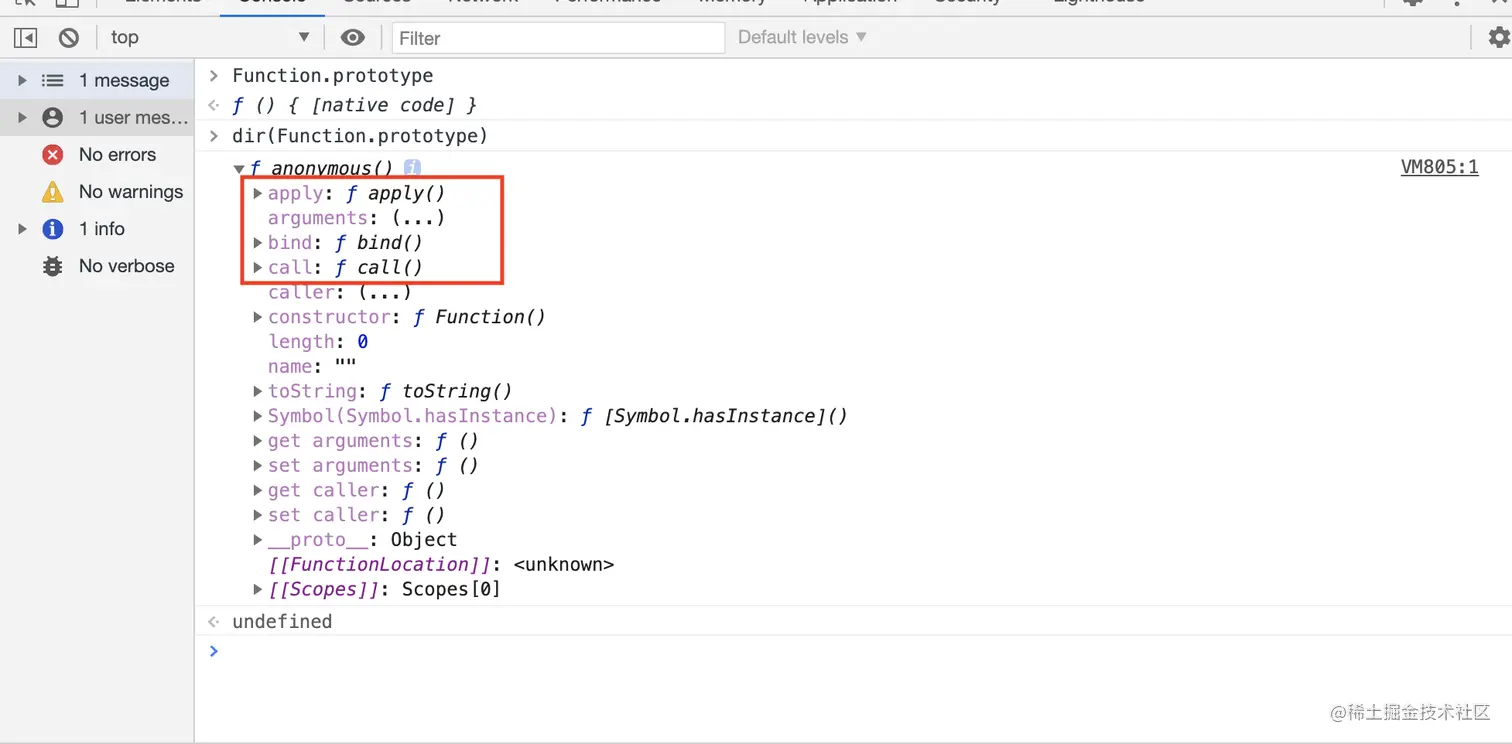The height and width of the screenshot is (744, 1512).
Task: Click the info badge beside anonymous()
Action: (412, 168)
